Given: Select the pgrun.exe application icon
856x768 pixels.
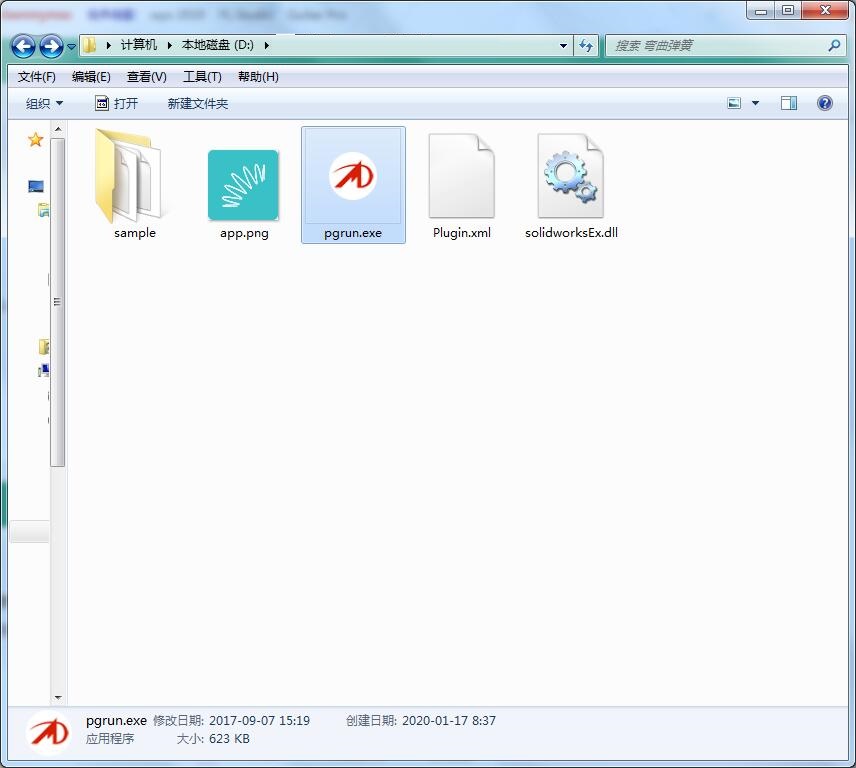Looking at the screenshot, I should (x=353, y=178).
